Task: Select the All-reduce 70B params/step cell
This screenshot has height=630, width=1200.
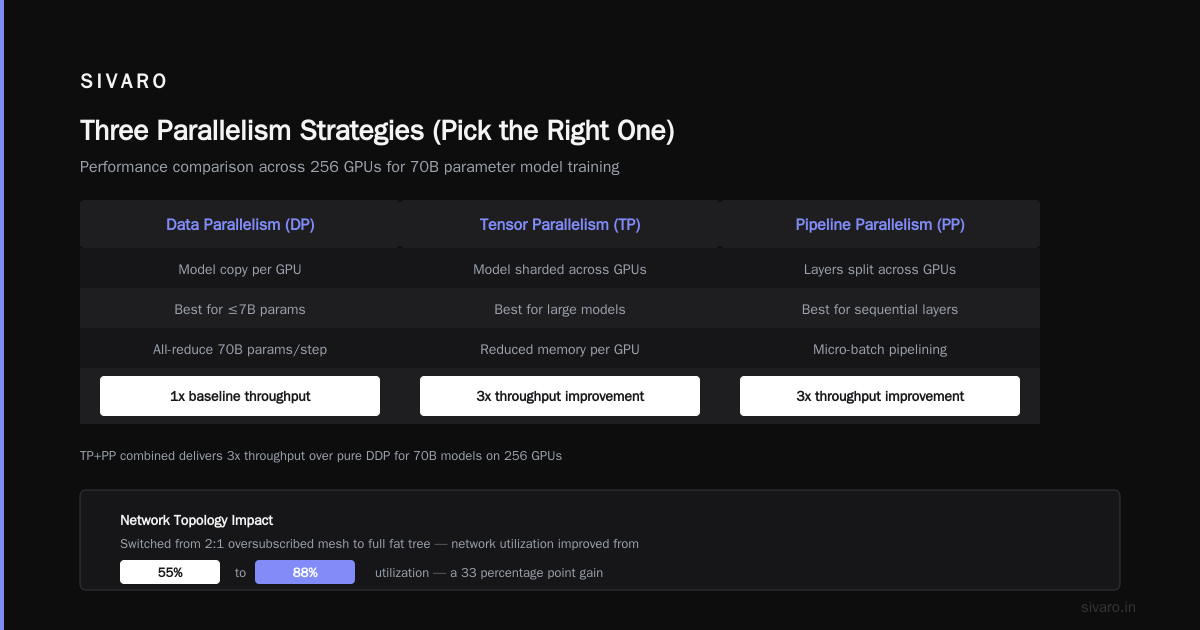Action: point(240,349)
